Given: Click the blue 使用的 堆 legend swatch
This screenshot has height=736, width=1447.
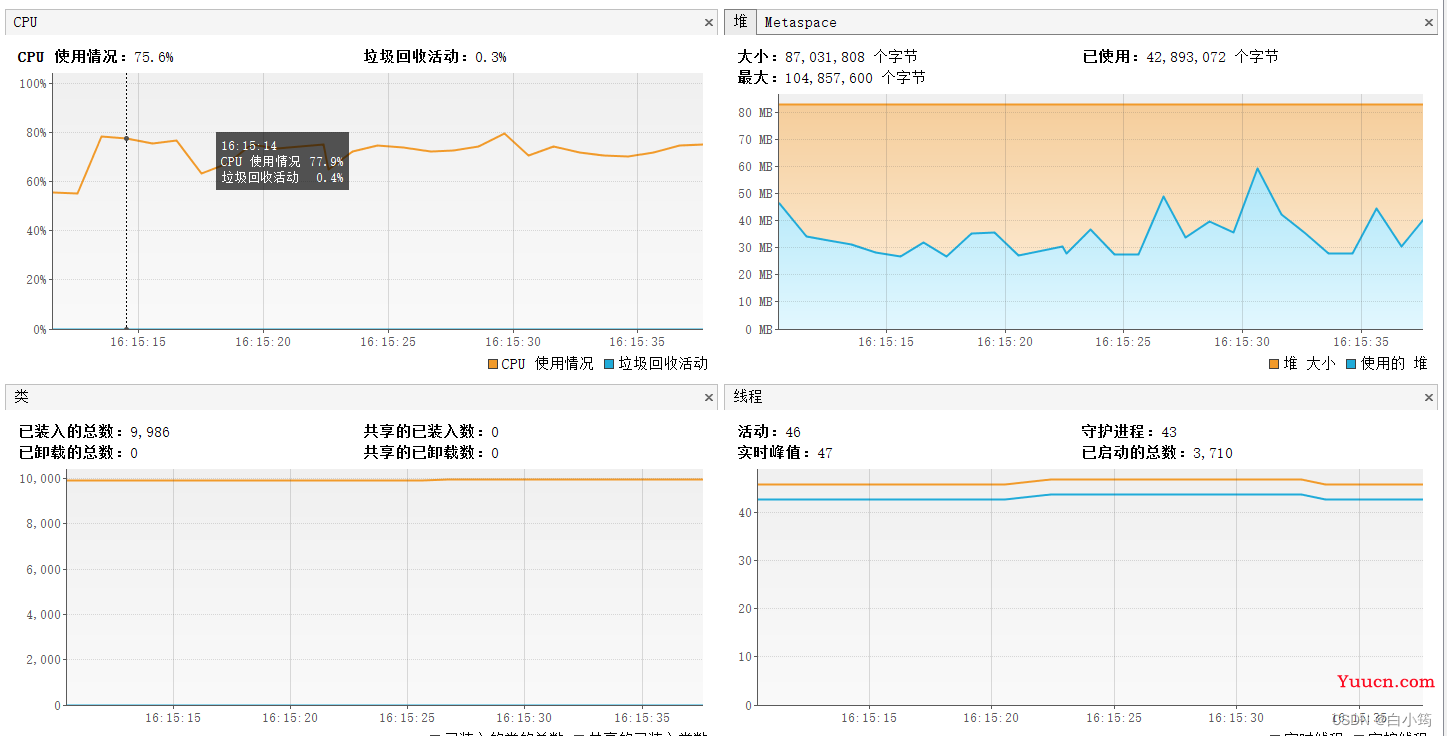Looking at the screenshot, I should (1352, 364).
